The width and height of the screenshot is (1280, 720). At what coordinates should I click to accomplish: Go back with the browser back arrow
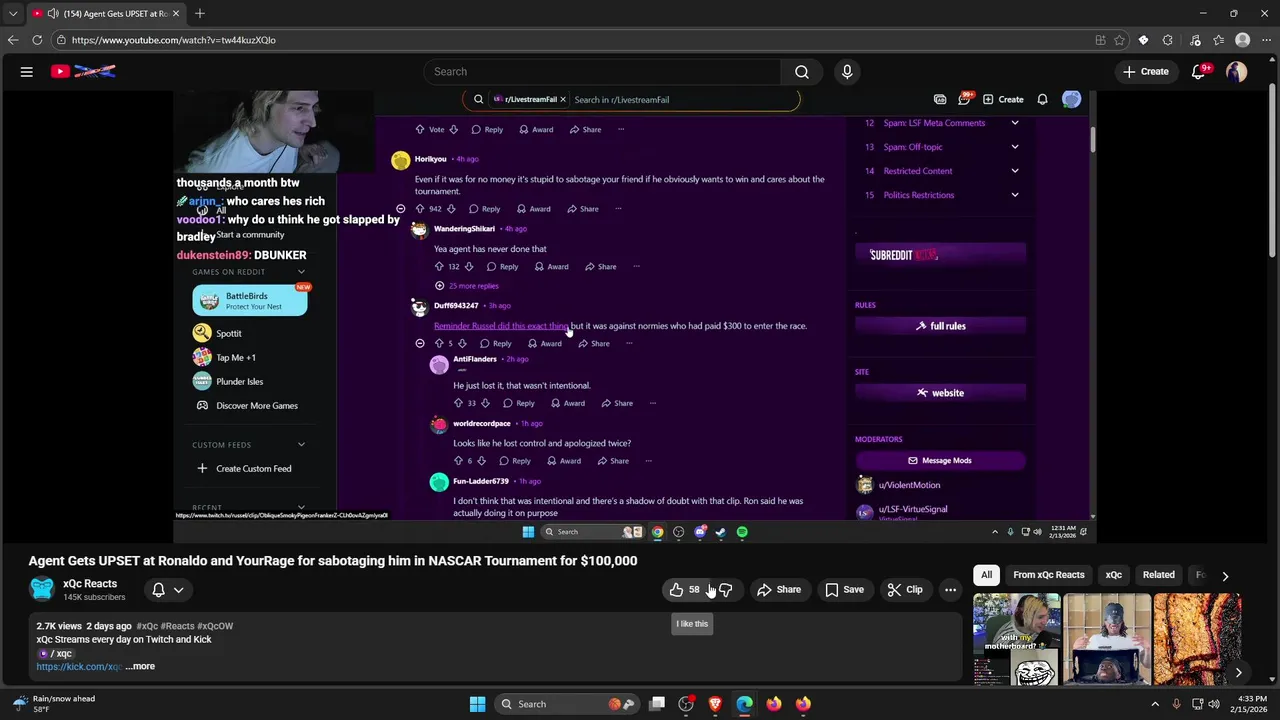[x=13, y=40]
